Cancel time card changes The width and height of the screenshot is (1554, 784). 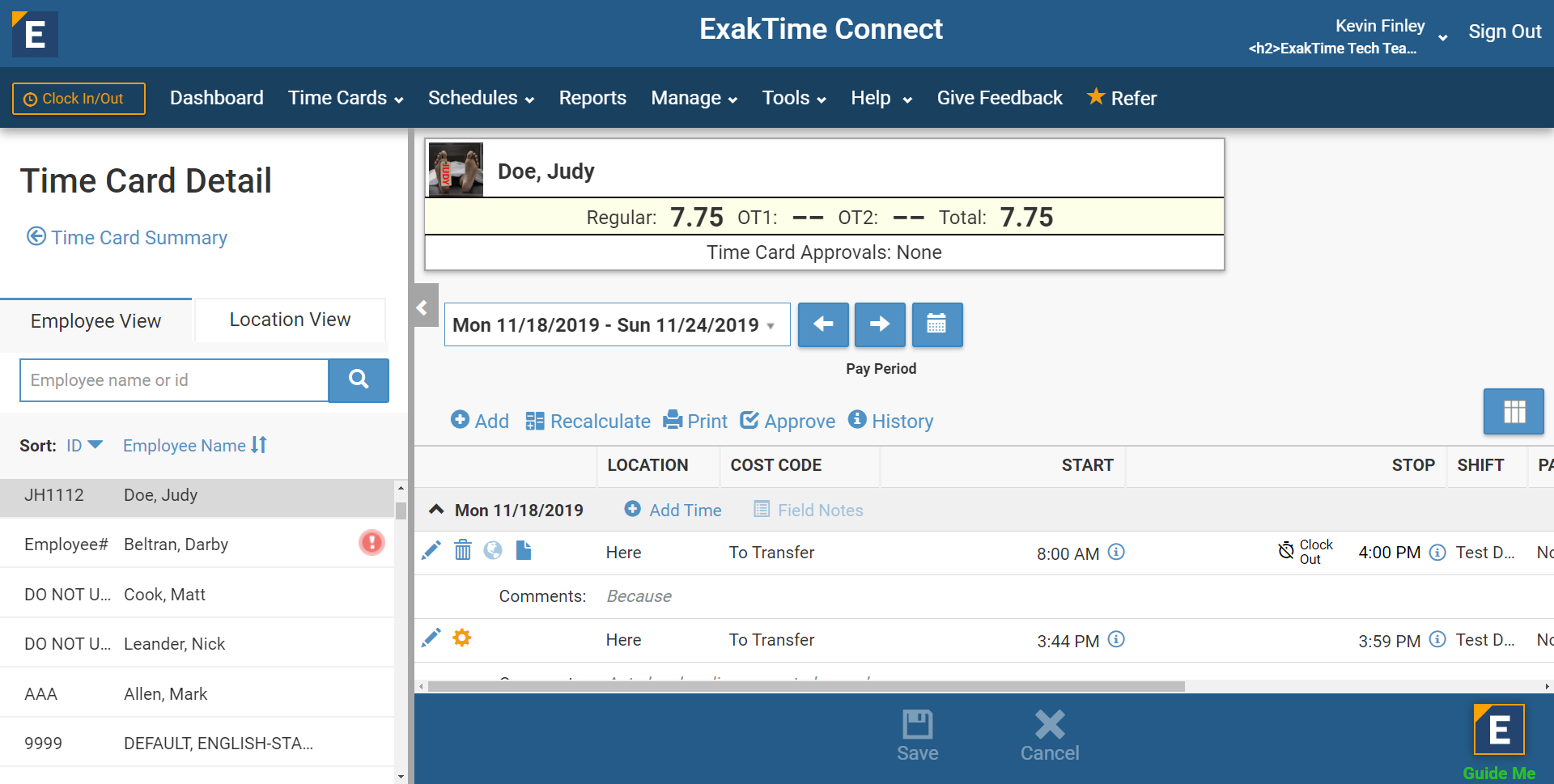point(1050,735)
